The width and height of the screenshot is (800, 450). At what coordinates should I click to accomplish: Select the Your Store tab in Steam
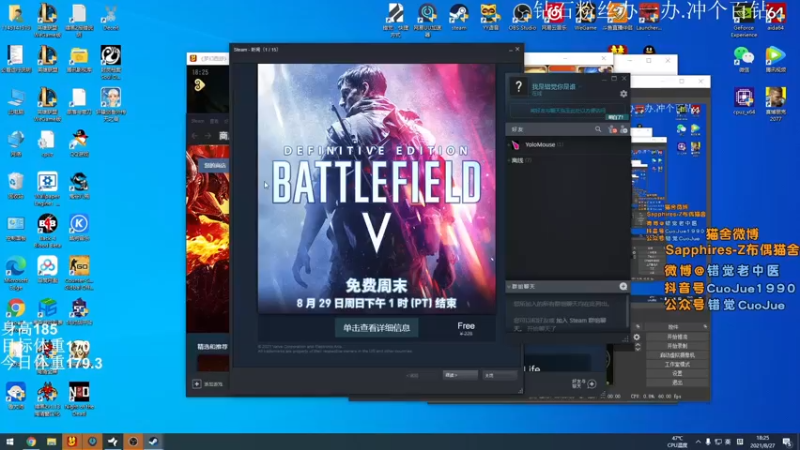click(215, 165)
